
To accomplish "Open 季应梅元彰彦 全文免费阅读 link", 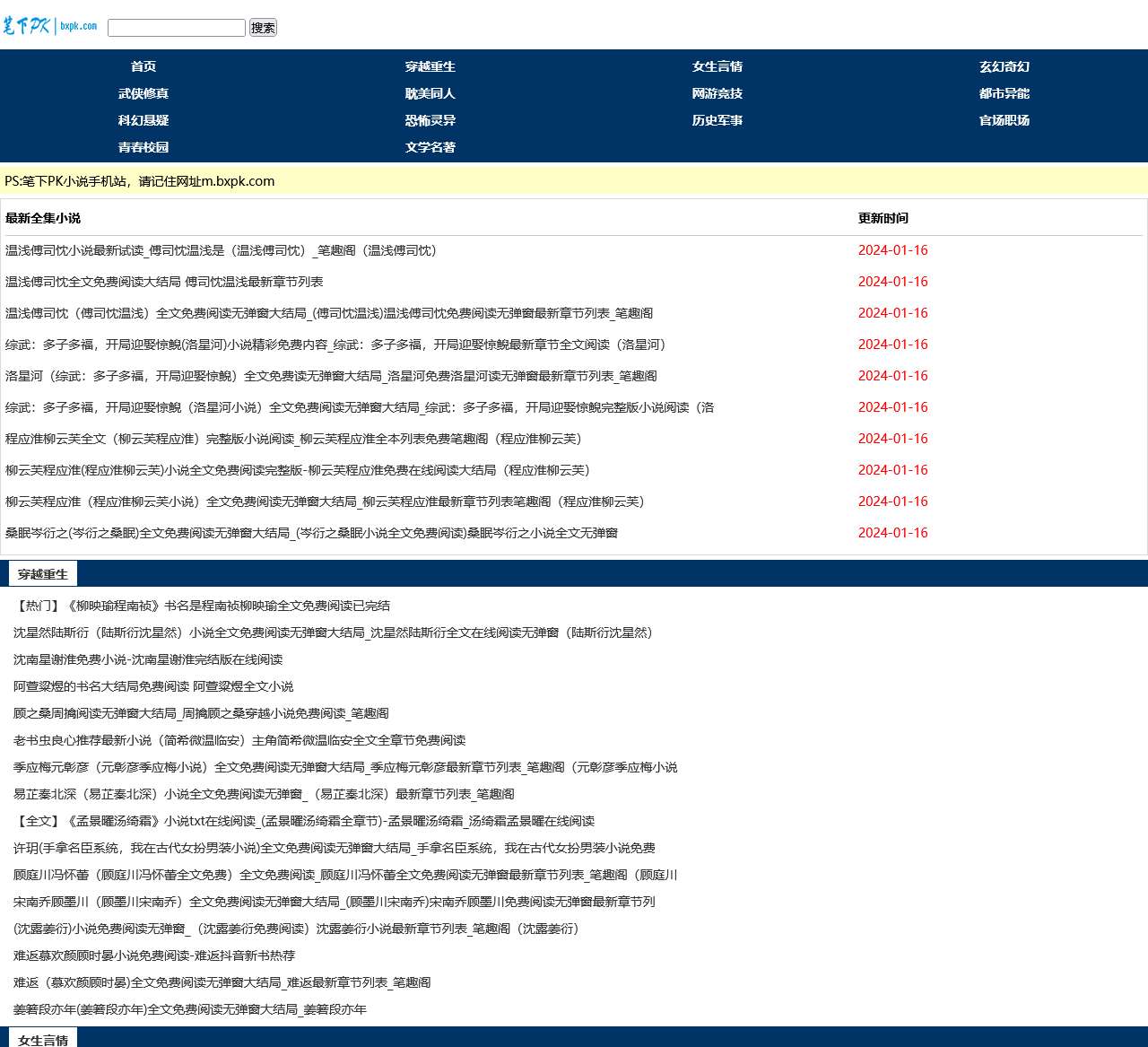I will 345,767.
